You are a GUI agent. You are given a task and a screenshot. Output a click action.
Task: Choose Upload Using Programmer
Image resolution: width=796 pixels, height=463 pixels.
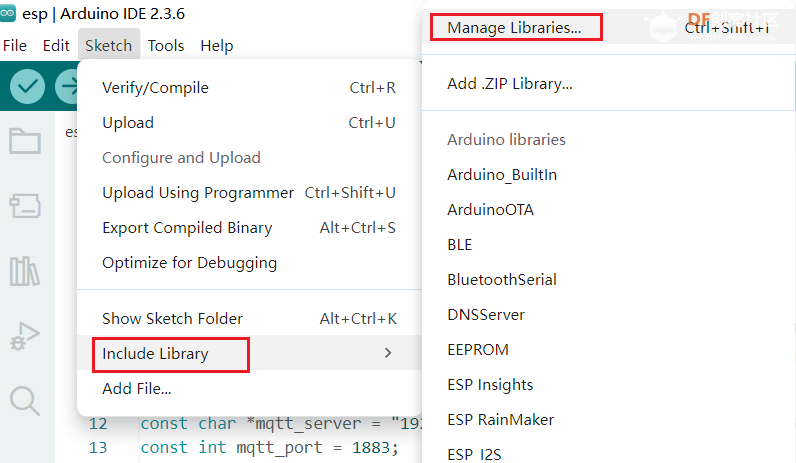click(249, 193)
